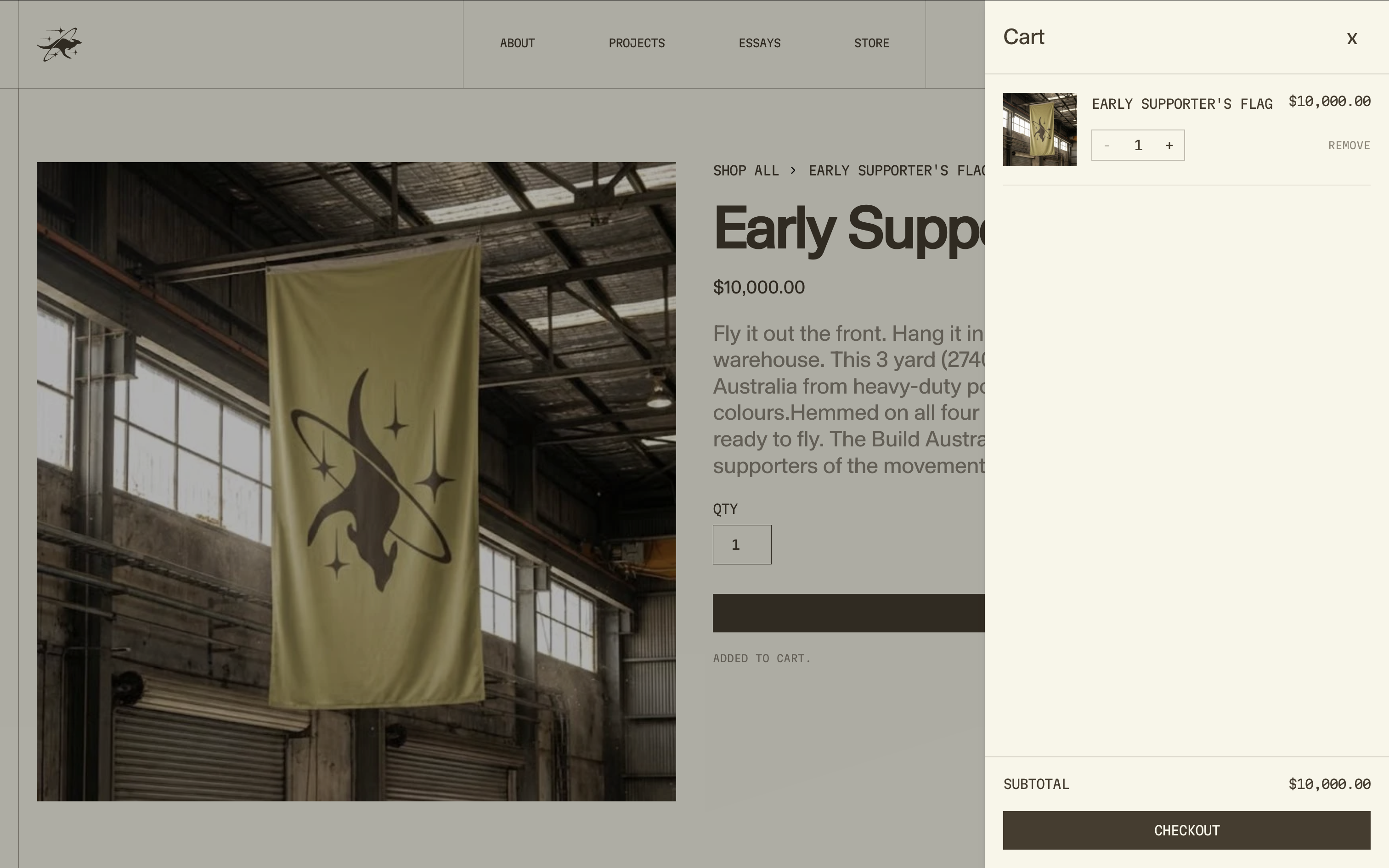
Task: Open the About page
Action: tap(517, 43)
